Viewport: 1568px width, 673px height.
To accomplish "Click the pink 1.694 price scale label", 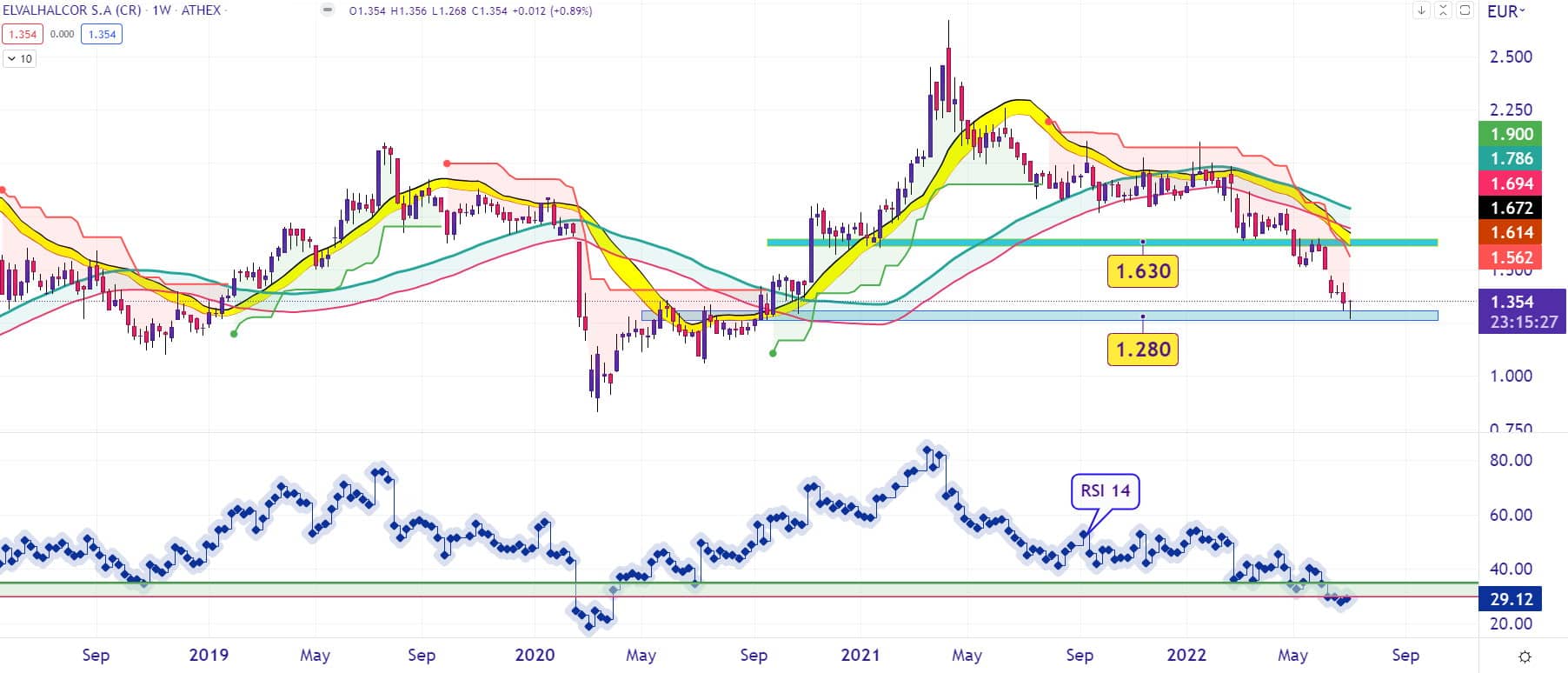I will point(1512,183).
